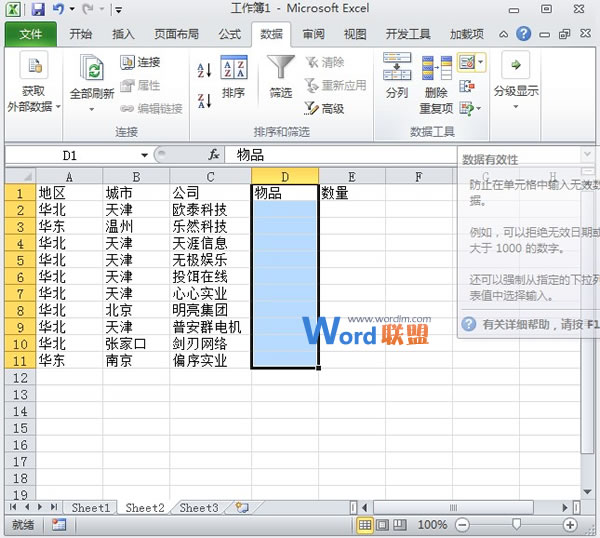Expand What-If Analysis dropdown arrow
600x538 pixels.
[x=479, y=109]
